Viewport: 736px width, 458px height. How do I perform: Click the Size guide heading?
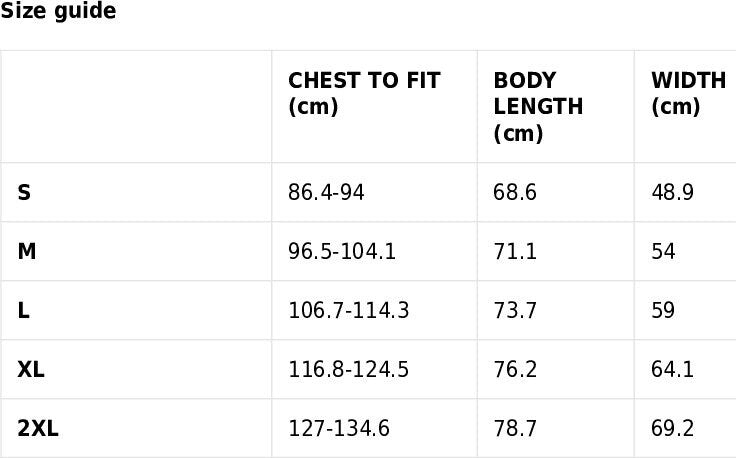pyautogui.click(x=58, y=12)
